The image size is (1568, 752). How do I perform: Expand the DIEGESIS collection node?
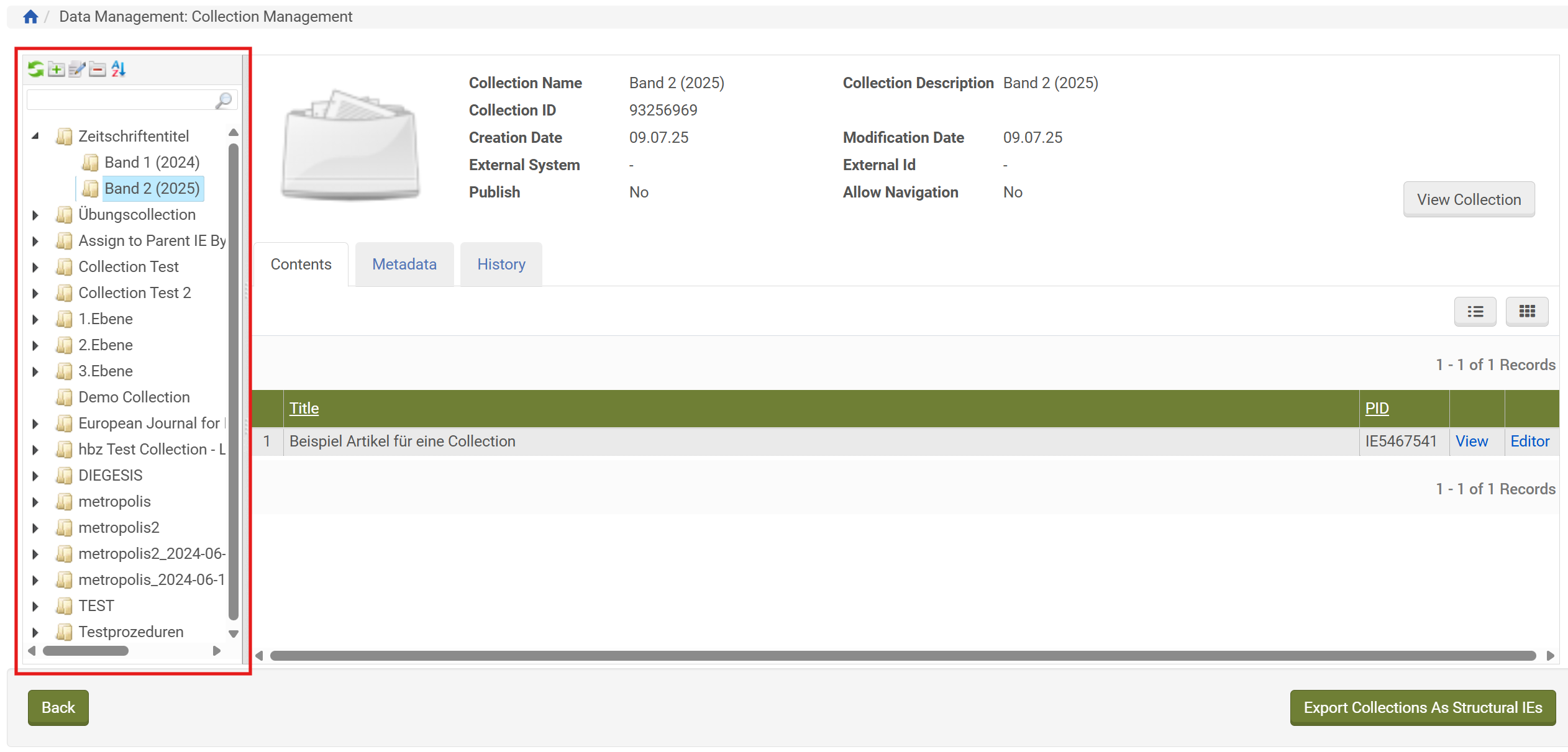[35, 476]
